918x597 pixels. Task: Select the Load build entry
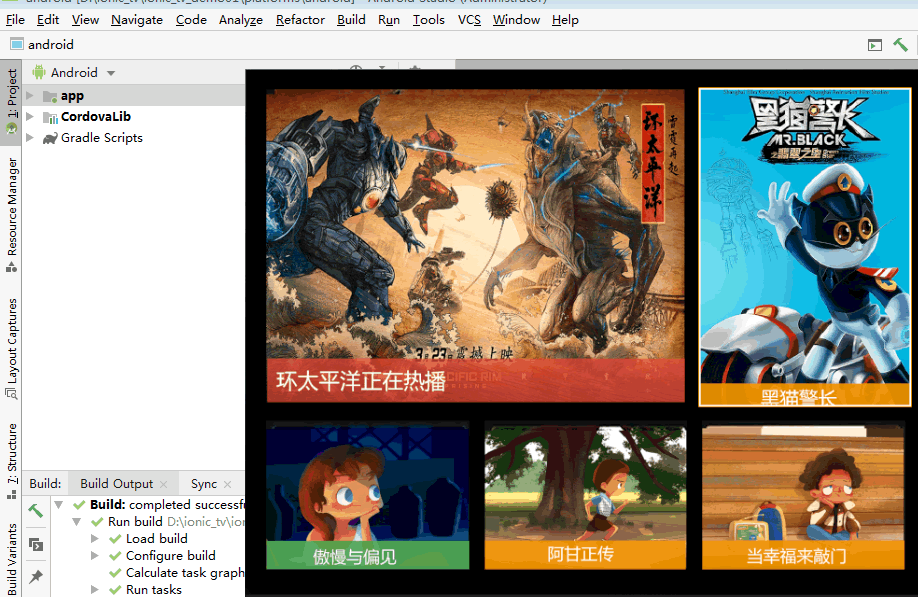(157, 538)
